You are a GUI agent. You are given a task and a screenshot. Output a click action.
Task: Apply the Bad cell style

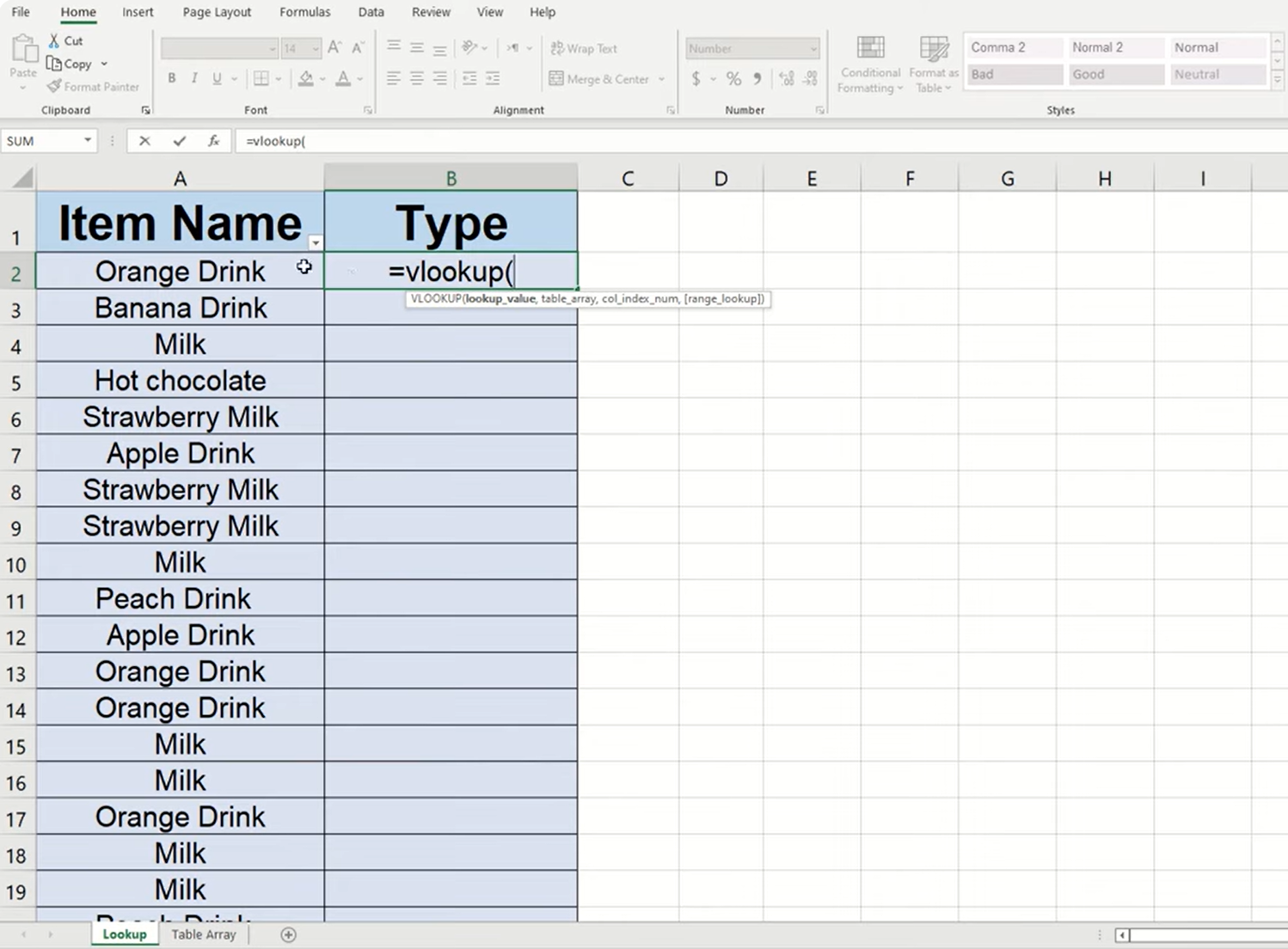[x=1015, y=75]
